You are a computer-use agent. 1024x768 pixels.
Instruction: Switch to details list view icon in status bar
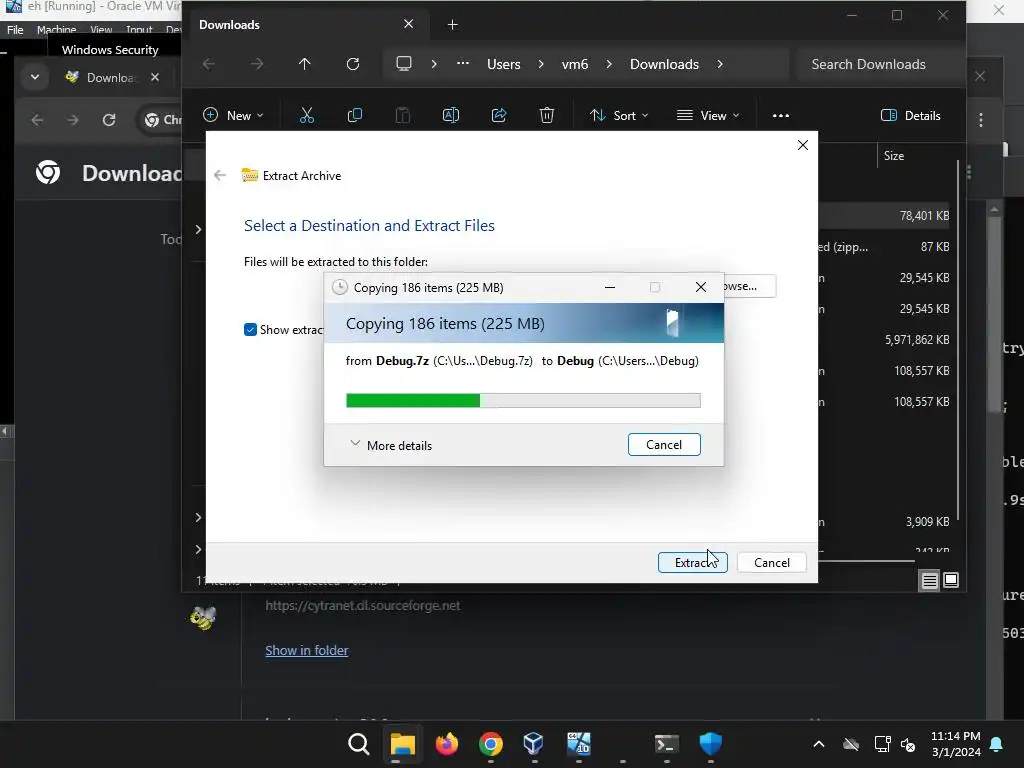click(x=929, y=580)
